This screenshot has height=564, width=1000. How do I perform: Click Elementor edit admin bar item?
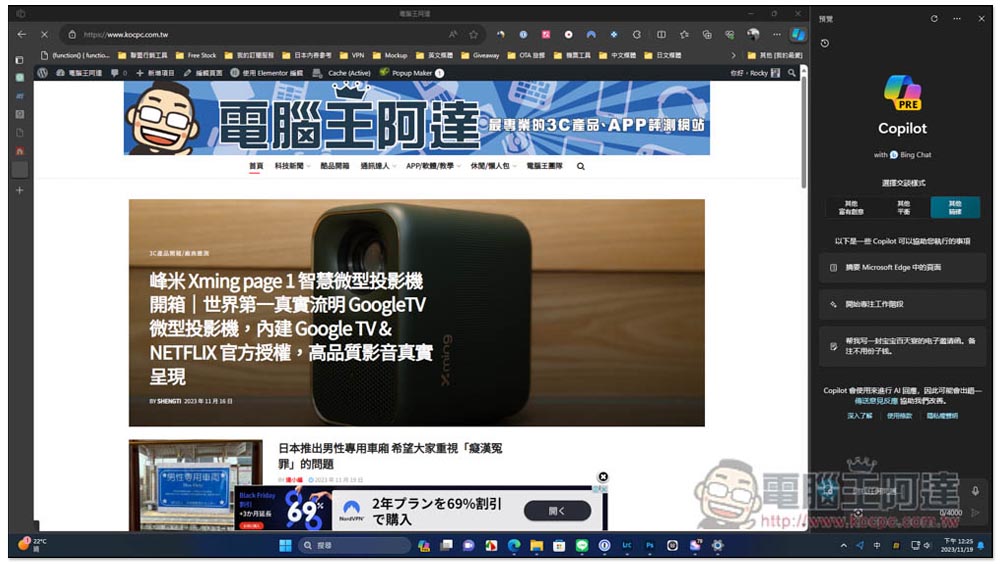tap(267, 73)
